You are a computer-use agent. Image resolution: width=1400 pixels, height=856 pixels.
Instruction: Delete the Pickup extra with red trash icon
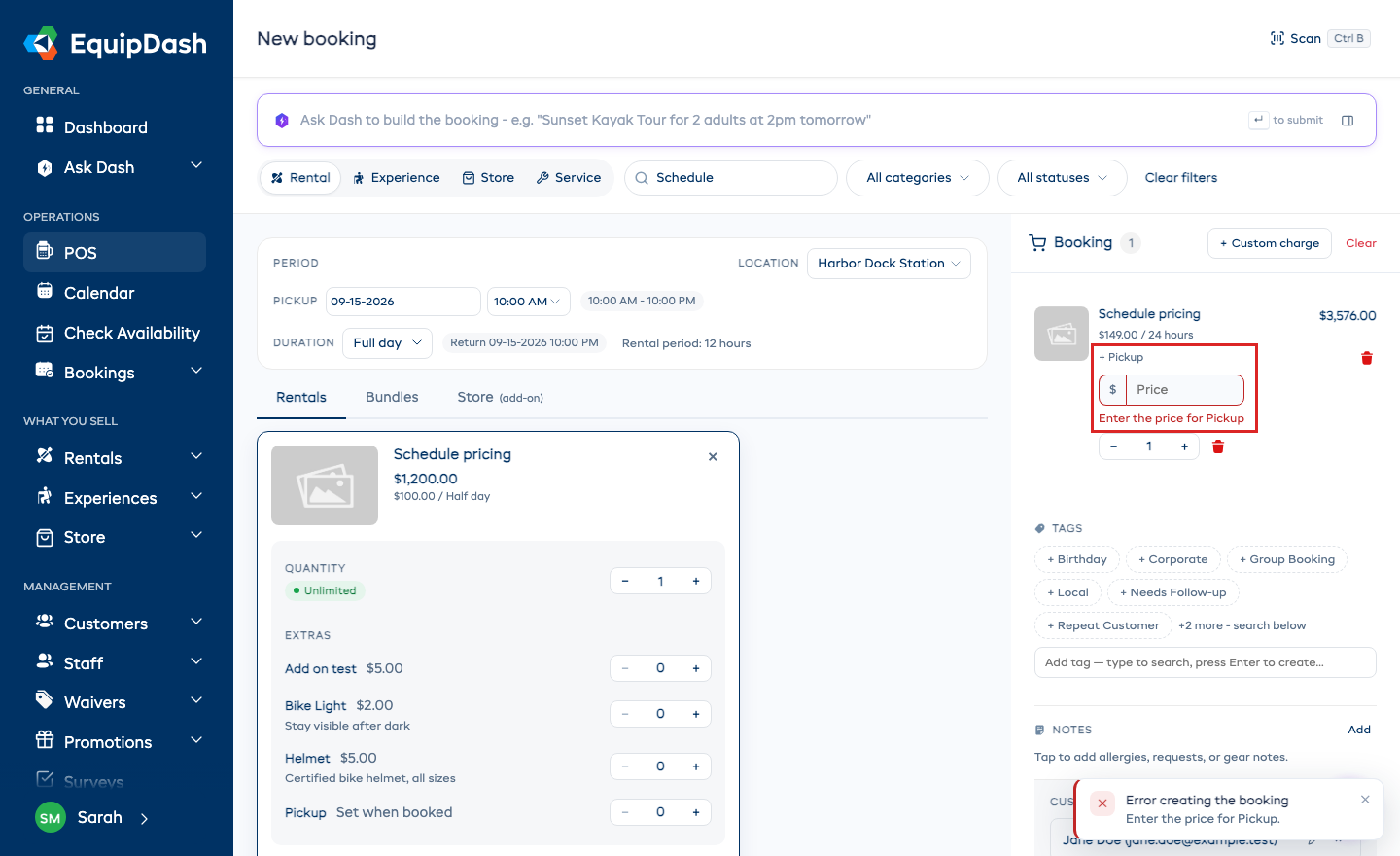[1367, 358]
